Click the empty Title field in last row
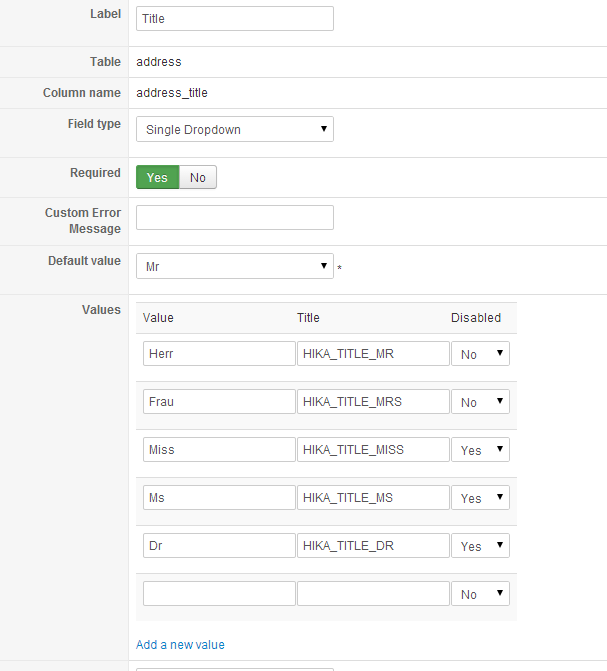Viewport: 607px width, 671px height. coord(373,594)
